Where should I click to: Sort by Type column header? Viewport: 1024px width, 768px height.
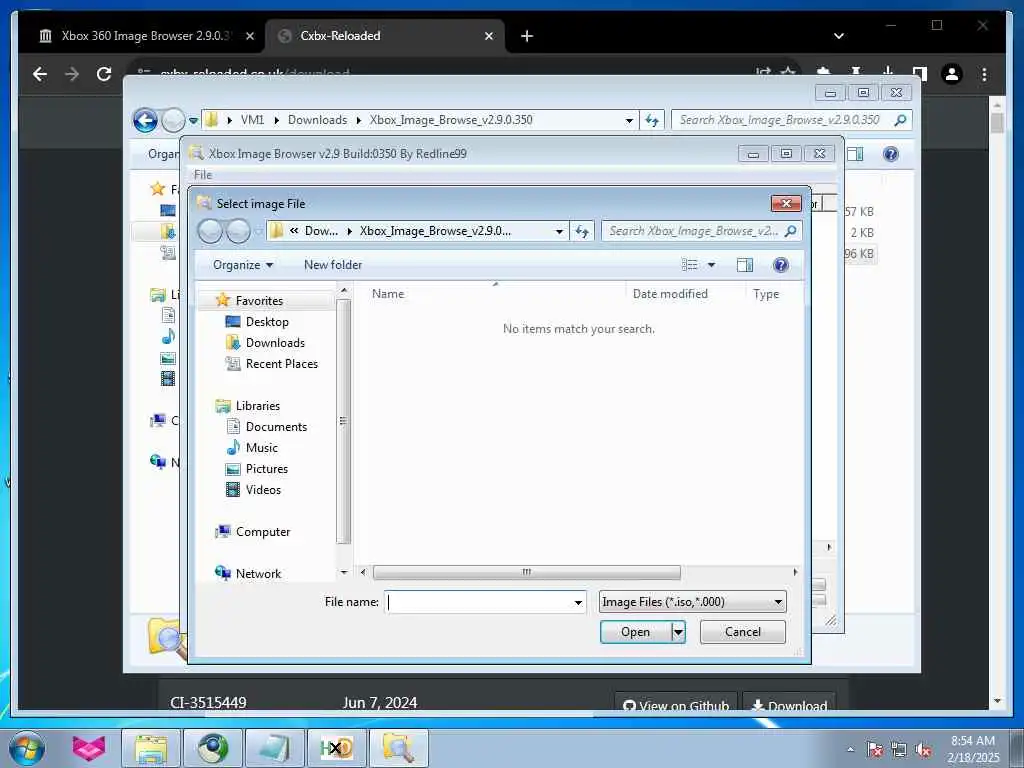pos(766,294)
